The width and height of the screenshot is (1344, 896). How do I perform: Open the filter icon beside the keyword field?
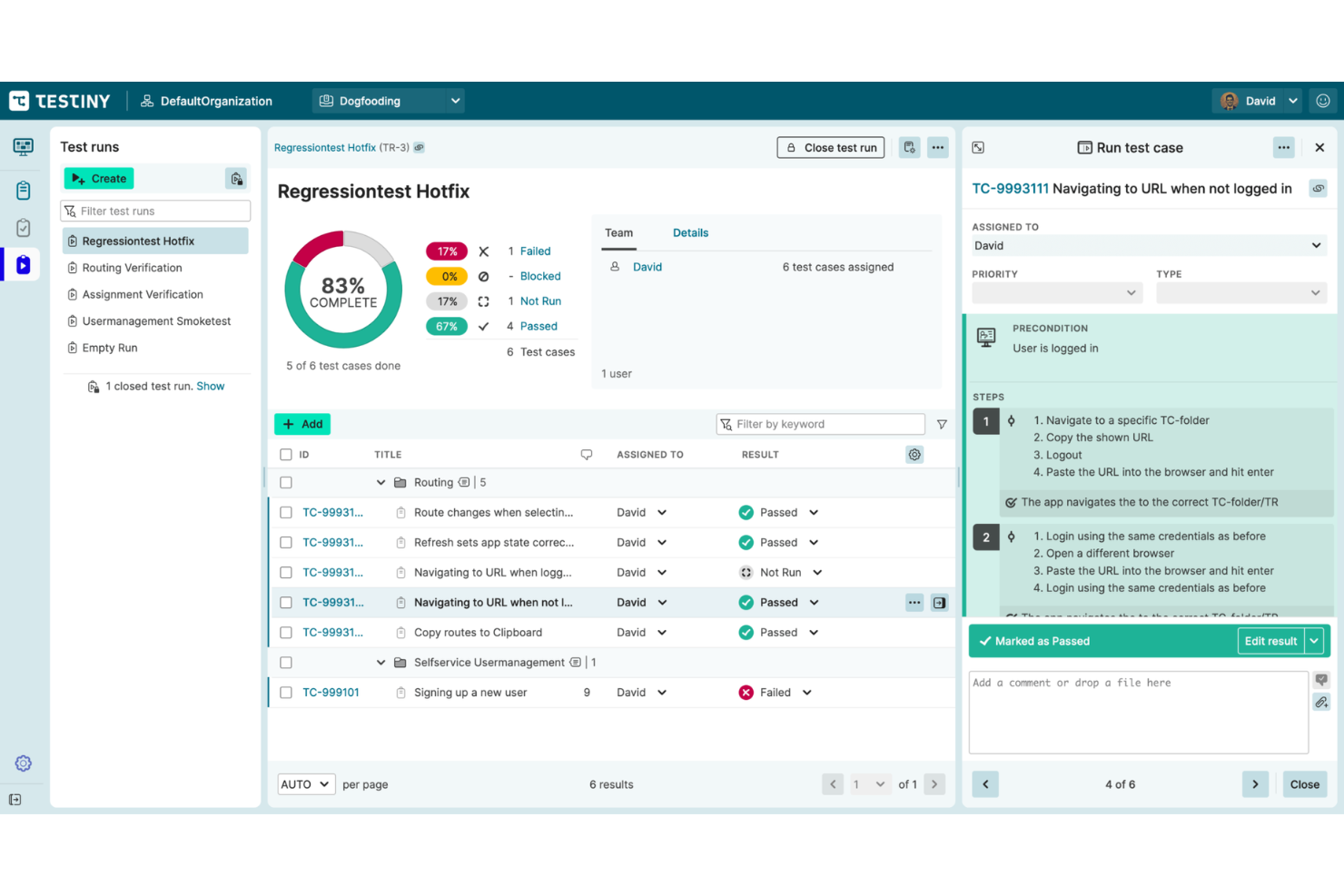click(x=942, y=424)
